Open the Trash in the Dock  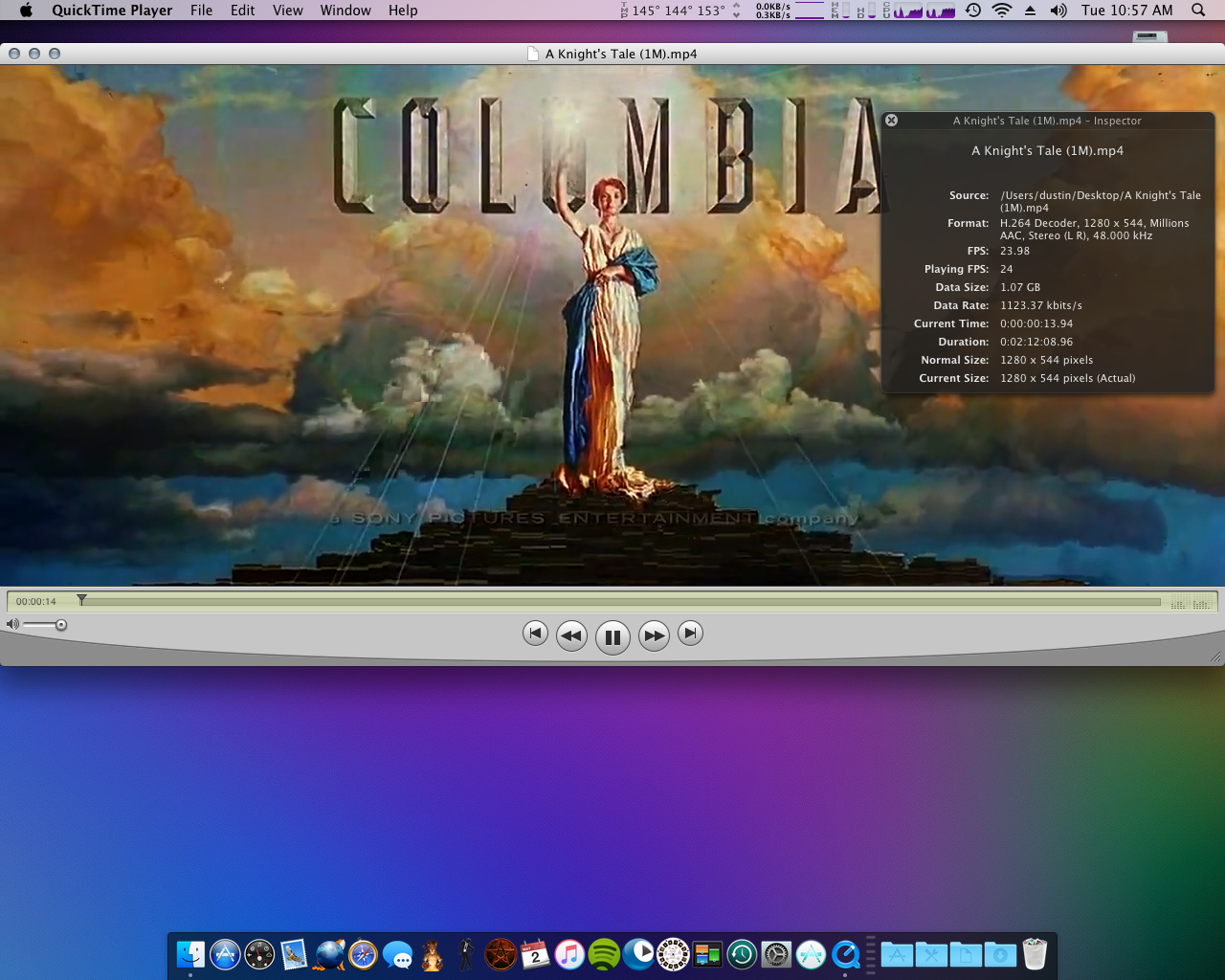(1035, 954)
